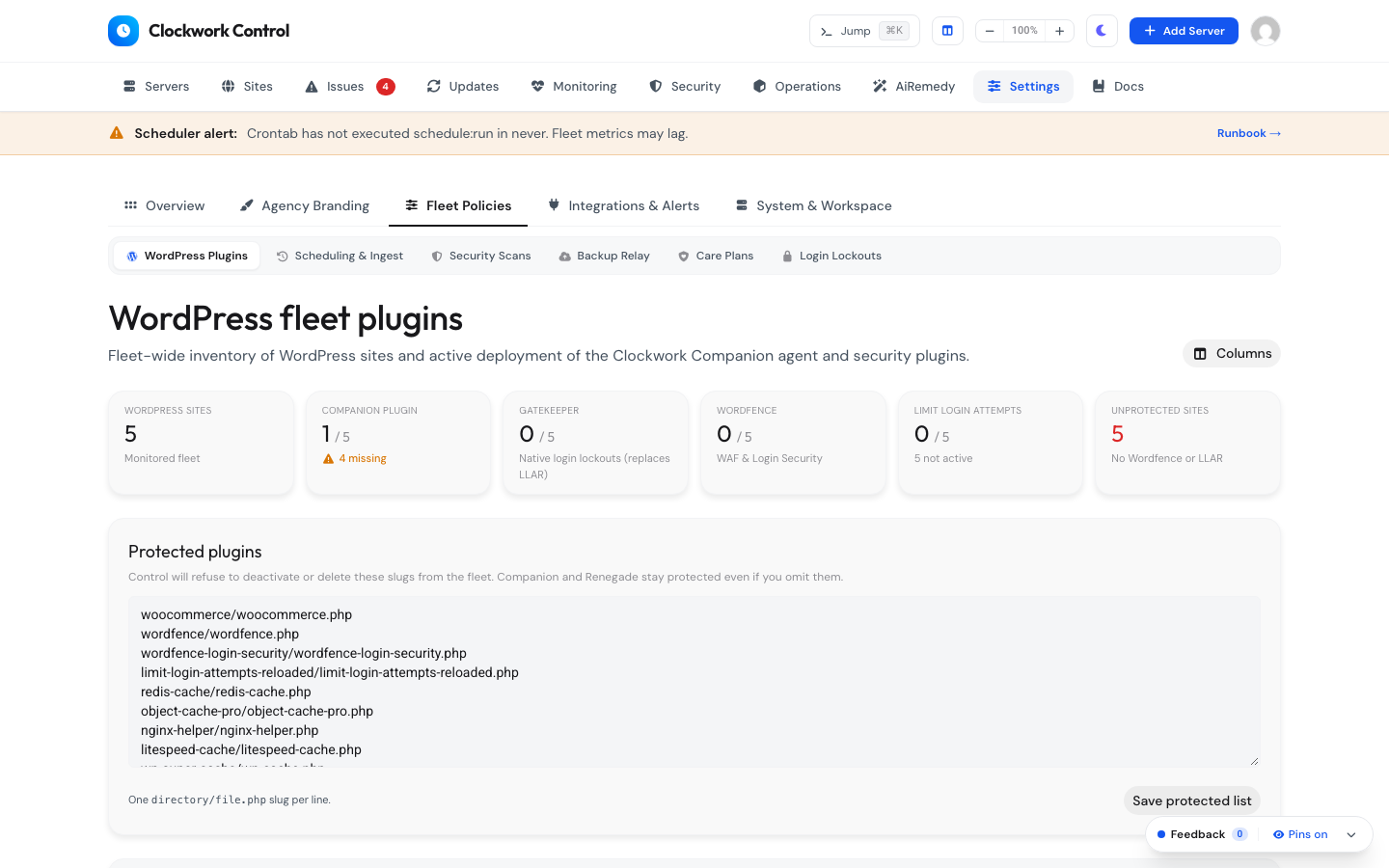
Task: Click the Clockwork Control clock logo
Action: click(x=123, y=31)
